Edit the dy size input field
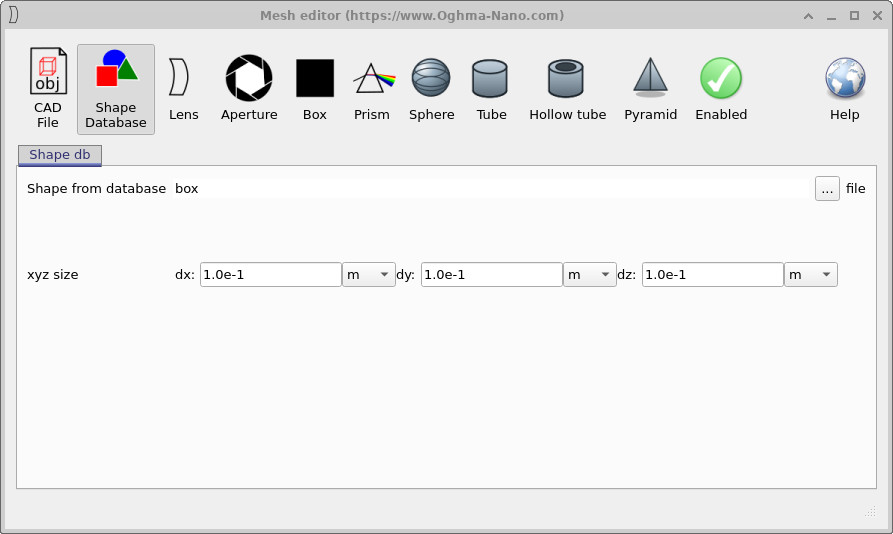 (491, 274)
